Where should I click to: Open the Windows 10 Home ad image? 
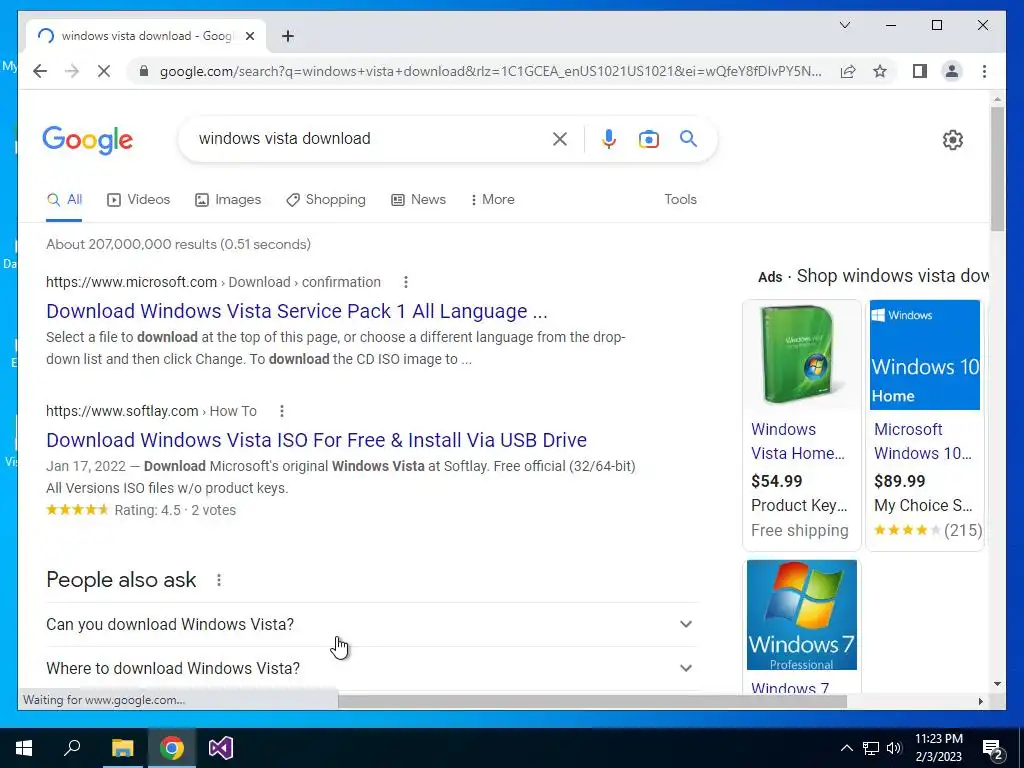tap(925, 355)
